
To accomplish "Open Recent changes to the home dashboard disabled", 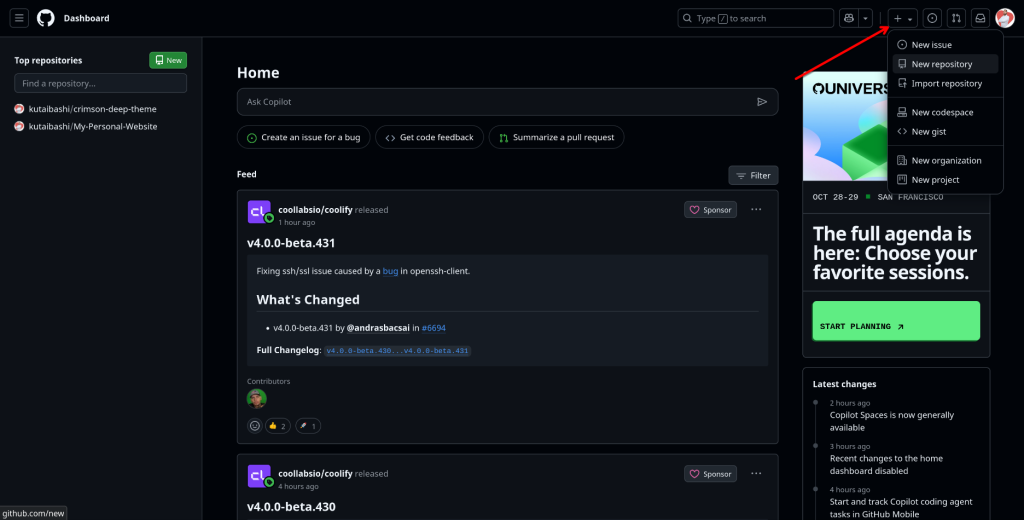I will 886,464.
